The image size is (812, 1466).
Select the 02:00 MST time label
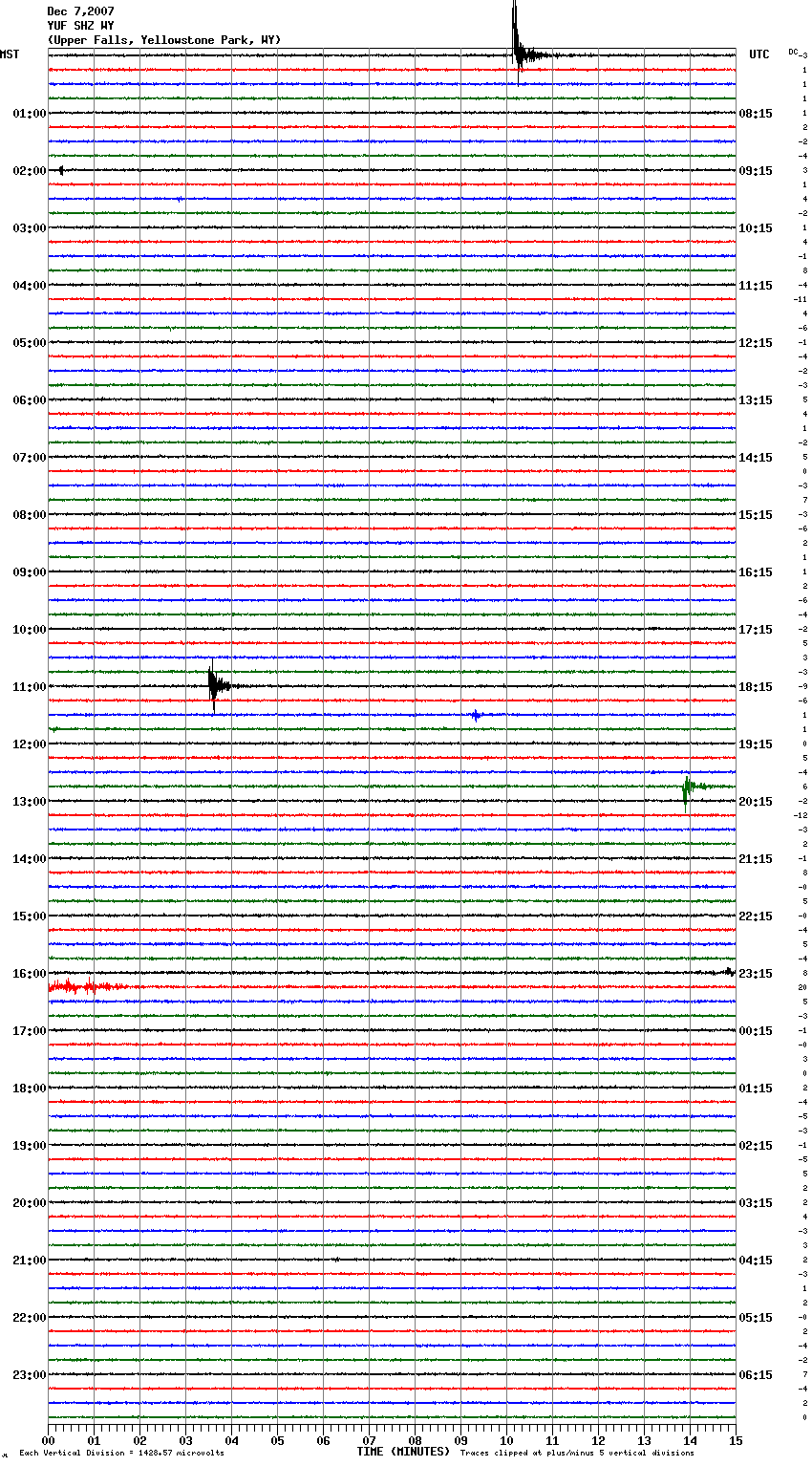point(30,171)
